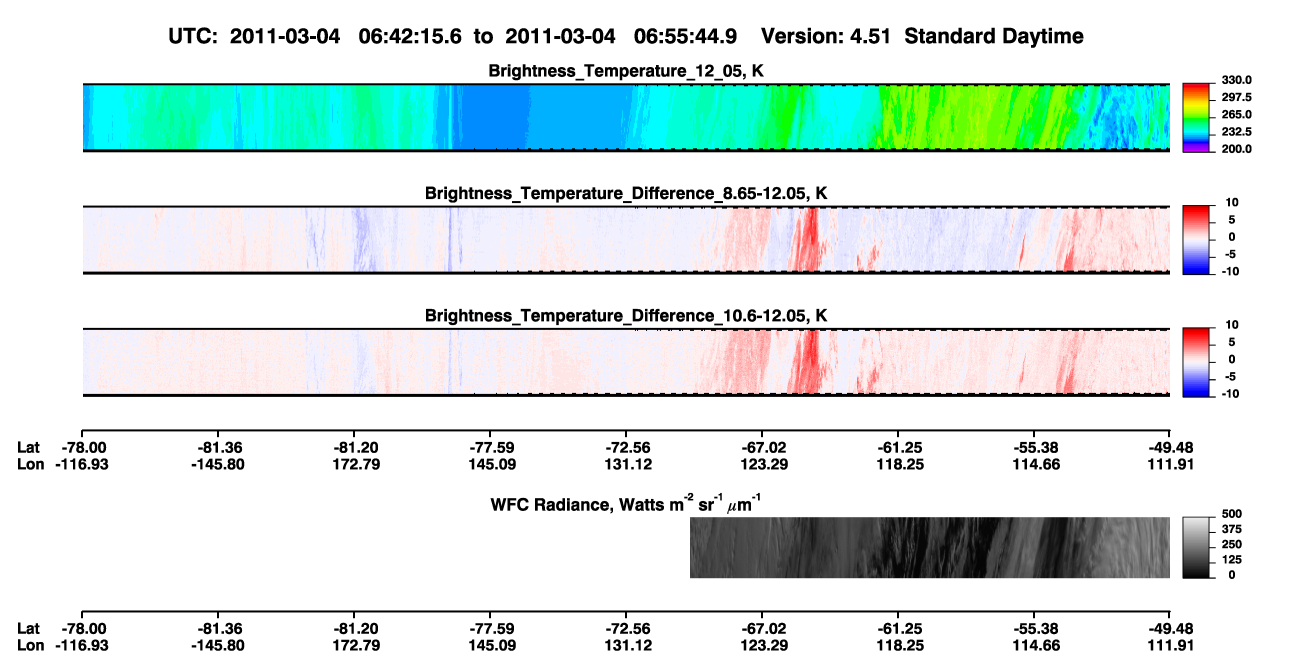1300x667 pixels.
Task: Click the 'Lon' row label beneath WFC Radiance
Action: pos(31,645)
